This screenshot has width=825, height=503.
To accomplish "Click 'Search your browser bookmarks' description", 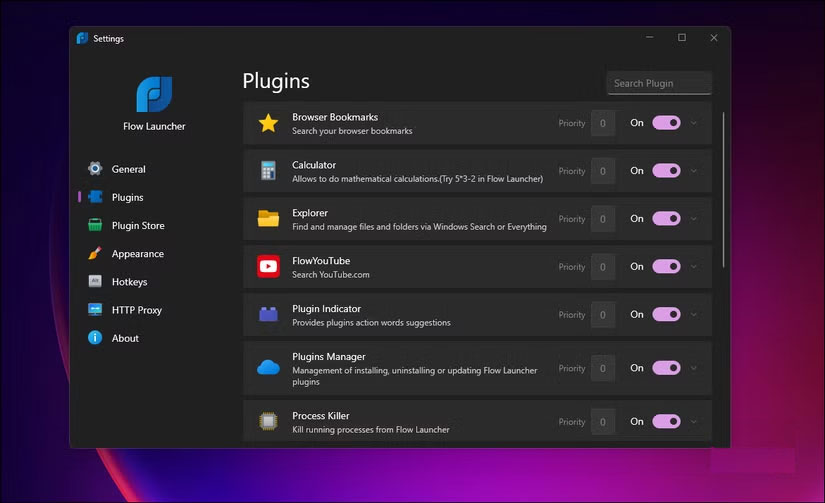I will coord(353,131).
